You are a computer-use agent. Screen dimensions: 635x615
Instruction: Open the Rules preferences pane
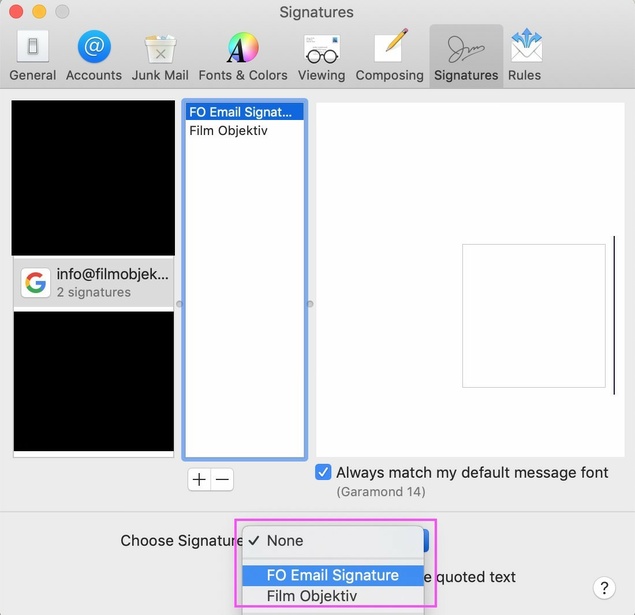[x=525, y=56]
